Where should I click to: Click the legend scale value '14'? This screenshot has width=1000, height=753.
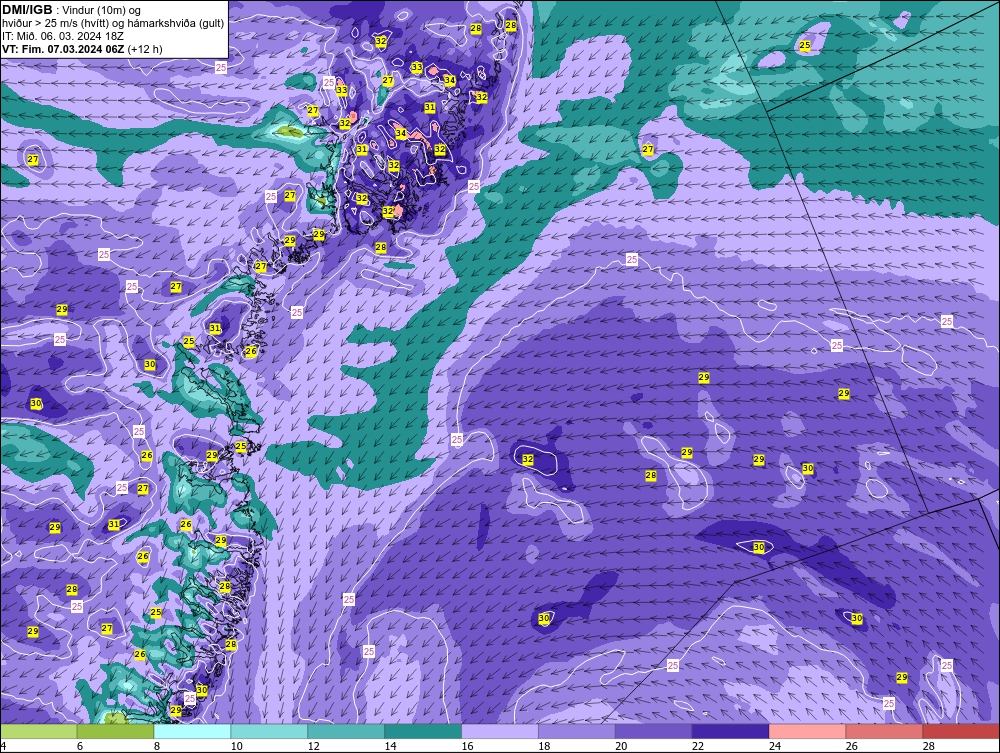[x=390, y=746]
